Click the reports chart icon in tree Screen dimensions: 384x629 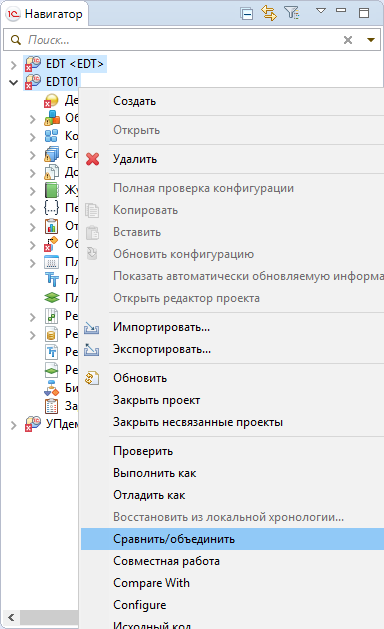point(51,226)
